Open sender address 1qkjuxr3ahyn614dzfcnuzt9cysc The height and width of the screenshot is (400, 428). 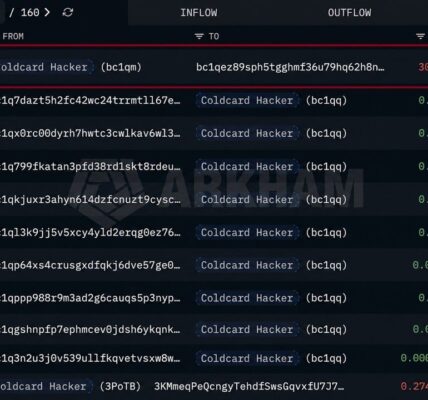pos(90,199)
